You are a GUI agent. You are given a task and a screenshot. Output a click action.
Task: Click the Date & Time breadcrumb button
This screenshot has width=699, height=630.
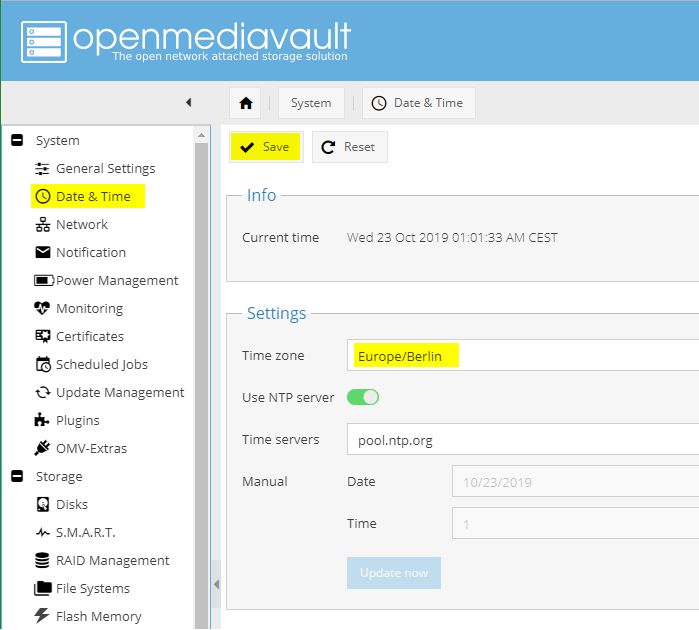[419, 103]
